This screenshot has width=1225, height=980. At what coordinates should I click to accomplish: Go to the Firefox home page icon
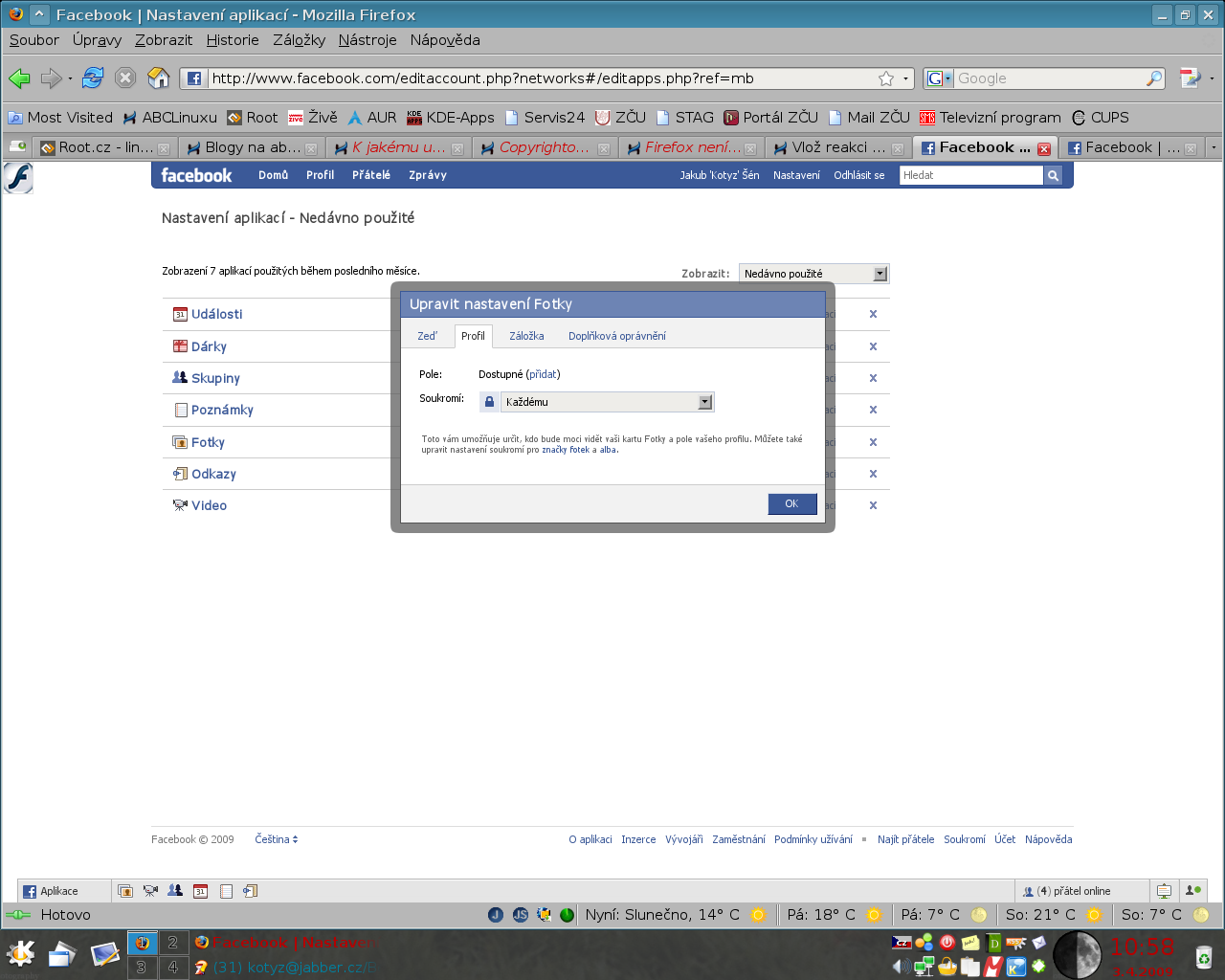click(159, 78)
